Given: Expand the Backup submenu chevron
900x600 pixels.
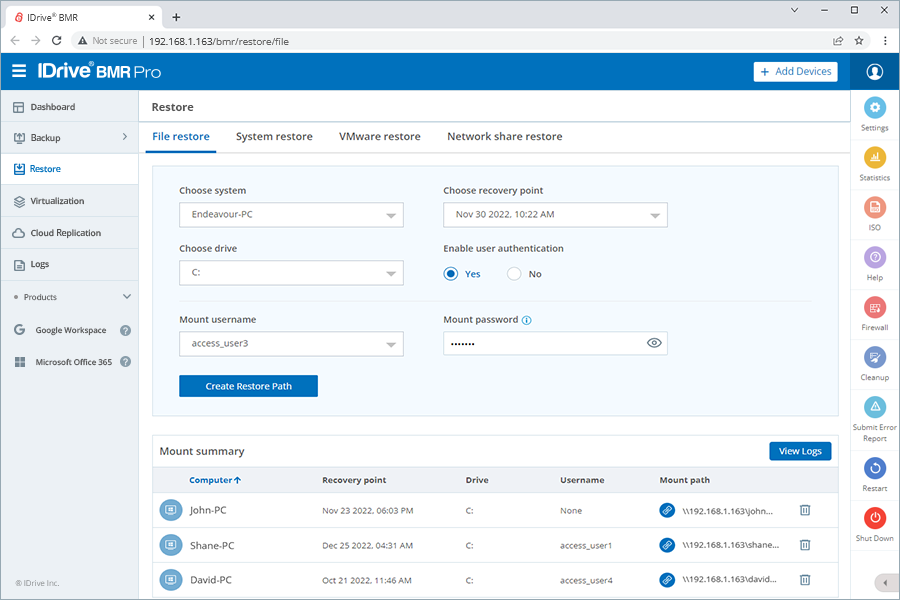Looking at the screenshot, I should click(x=125, y=137).
